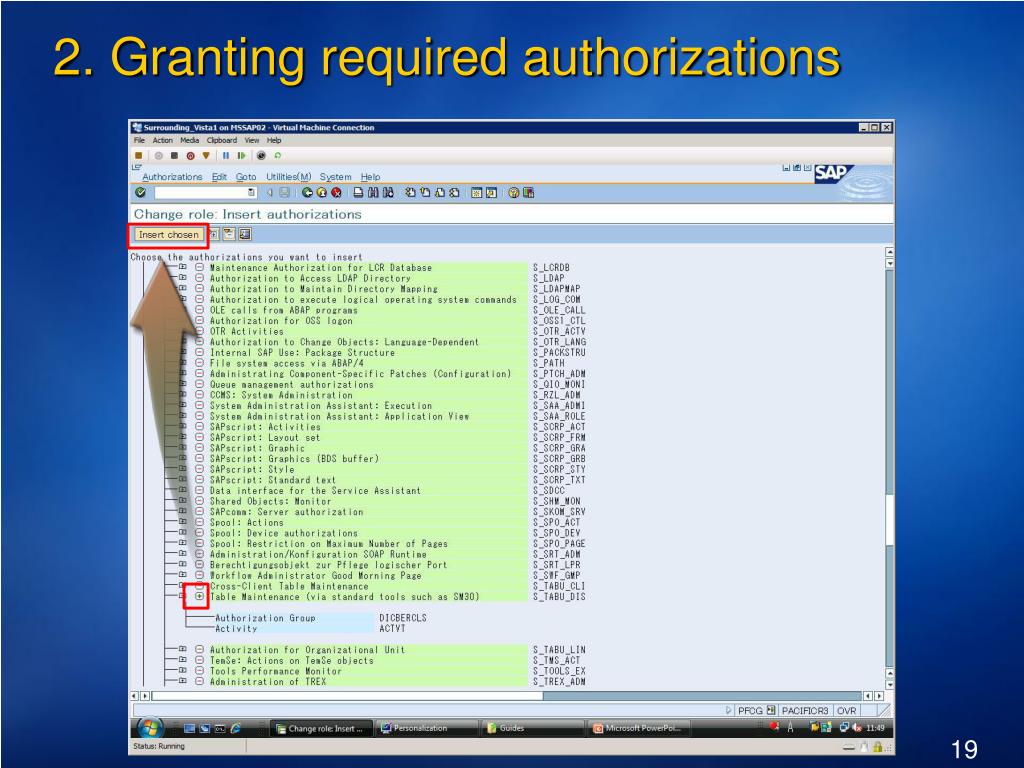Click the green Enter checkmark icon
Image resolution: width=1024 pixels, height=768 pixels.
(x=140, y=193)
